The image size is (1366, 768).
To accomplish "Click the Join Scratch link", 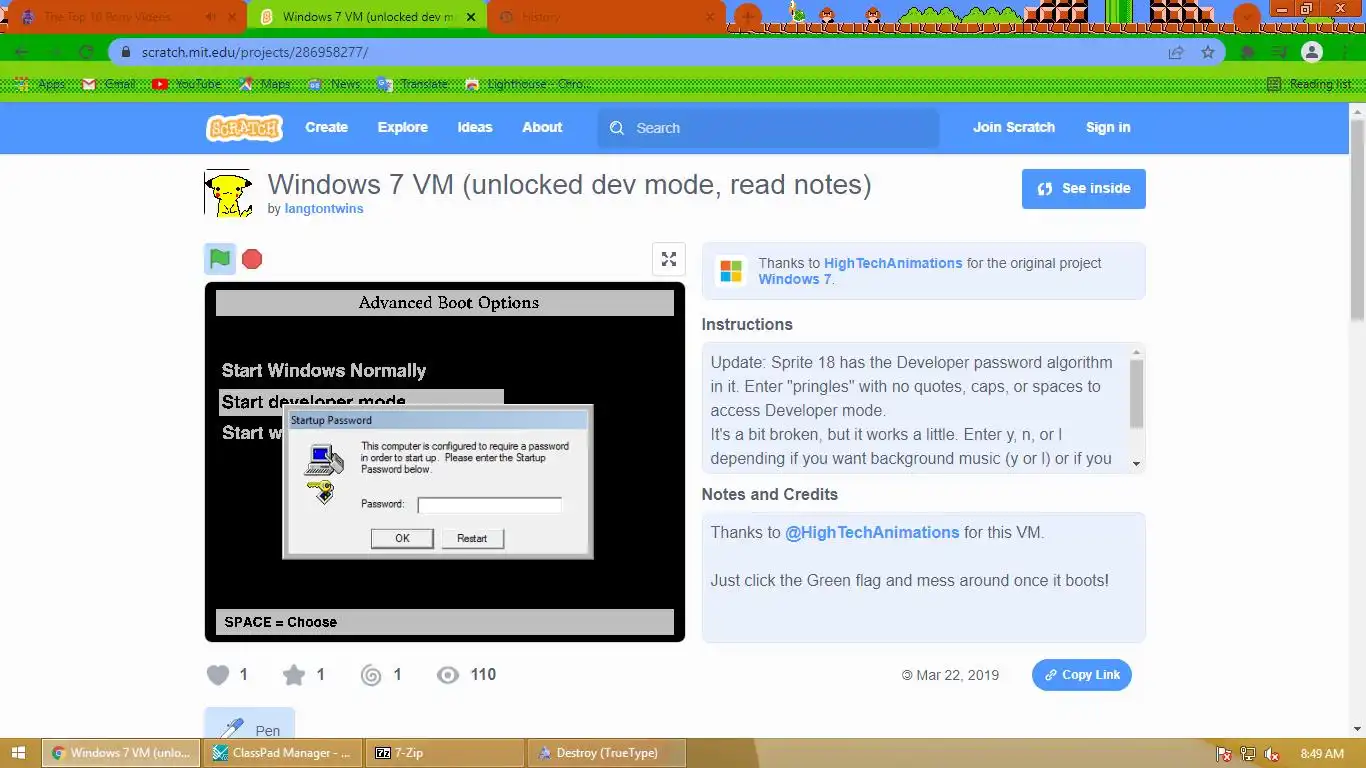I will click(x=1014, y=128).
